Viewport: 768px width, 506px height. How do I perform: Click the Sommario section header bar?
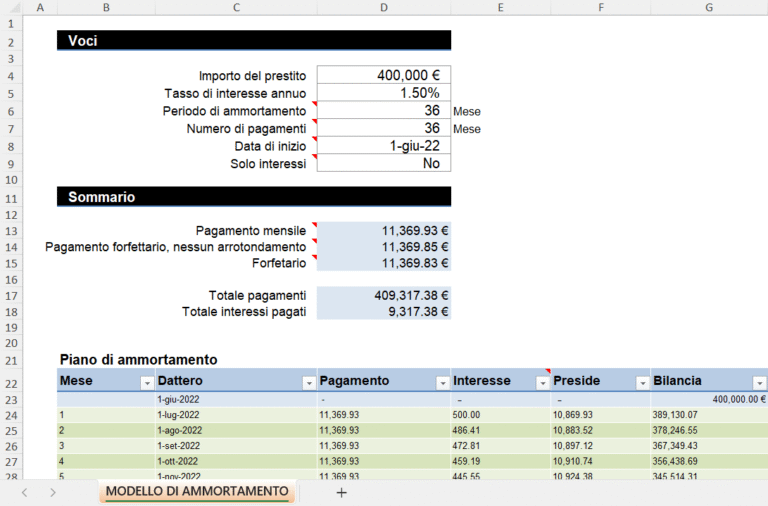point(254,196)
